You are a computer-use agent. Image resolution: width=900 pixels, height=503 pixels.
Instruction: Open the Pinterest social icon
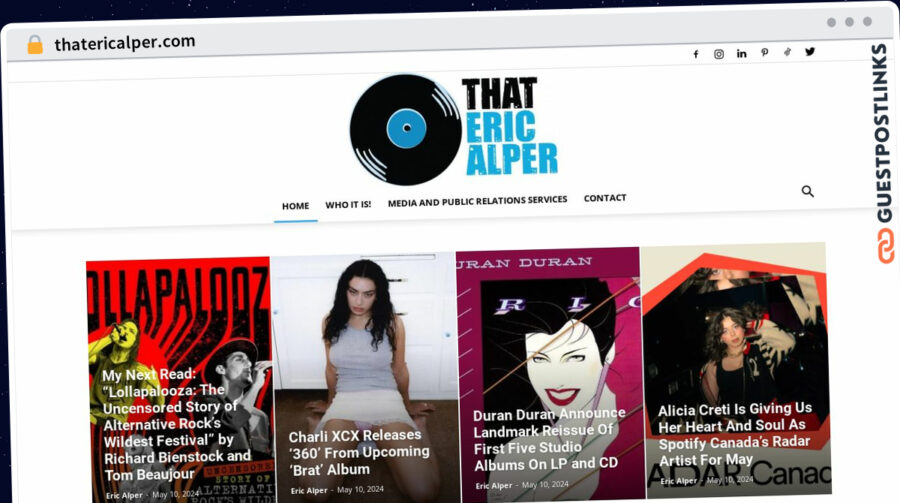point(765,52)
